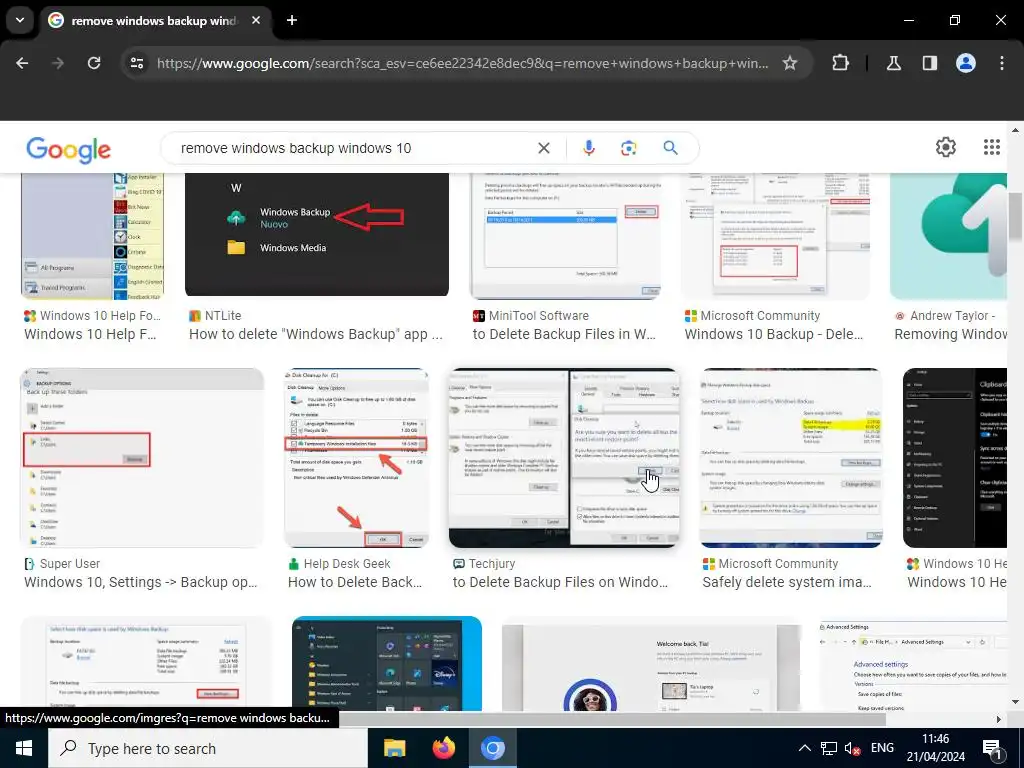
Task: Open 'Safely delete system ima...' thumbnail
Action: coord(791,458)
